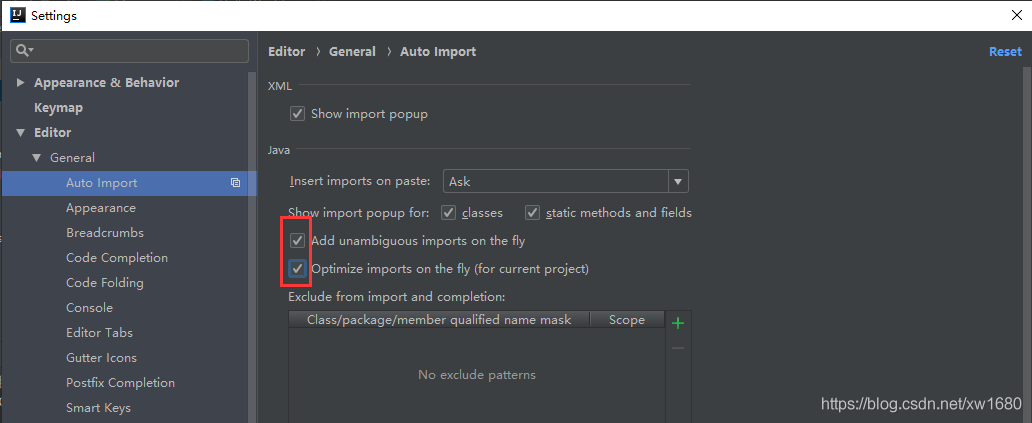The image size is (1032, 423).
Task: Uncheck Add unambiguous imports on the fly
Action: coord(298,241)
